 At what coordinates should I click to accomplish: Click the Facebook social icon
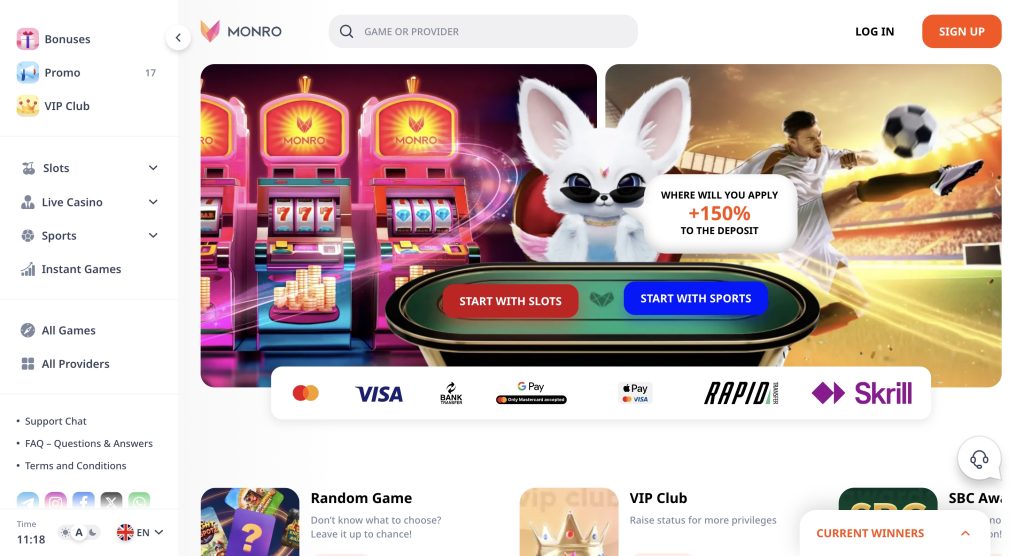click(x=84, y=501)
